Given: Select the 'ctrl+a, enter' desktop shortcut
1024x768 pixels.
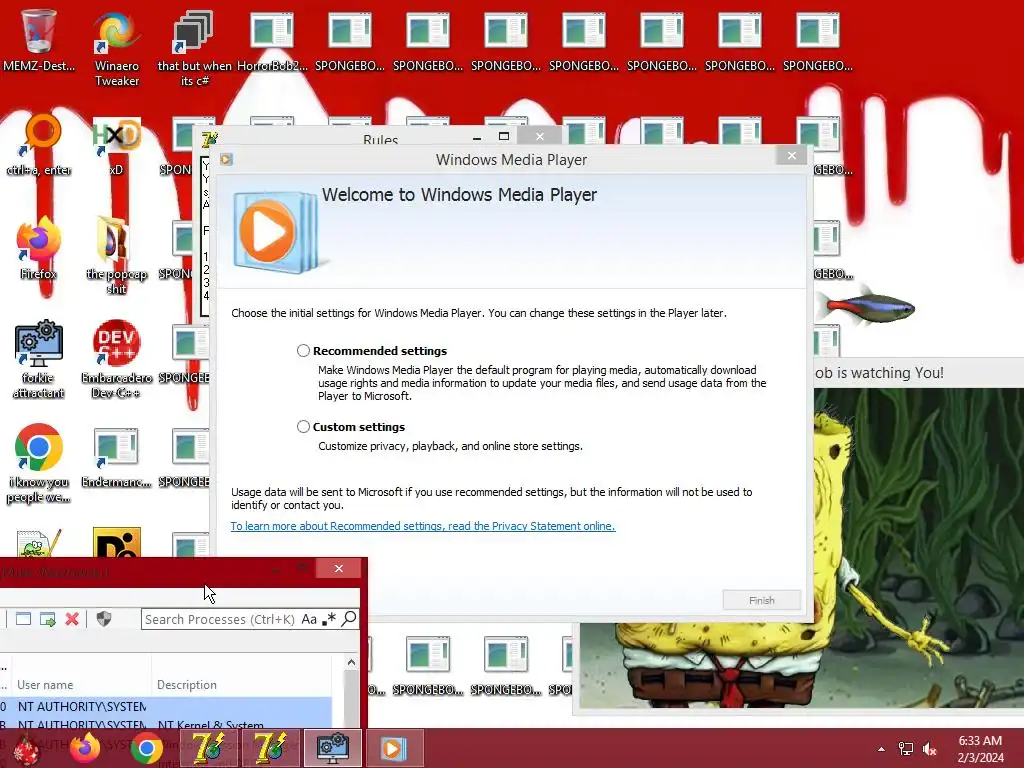Looking at the screenshot, I should click(39, 145).
